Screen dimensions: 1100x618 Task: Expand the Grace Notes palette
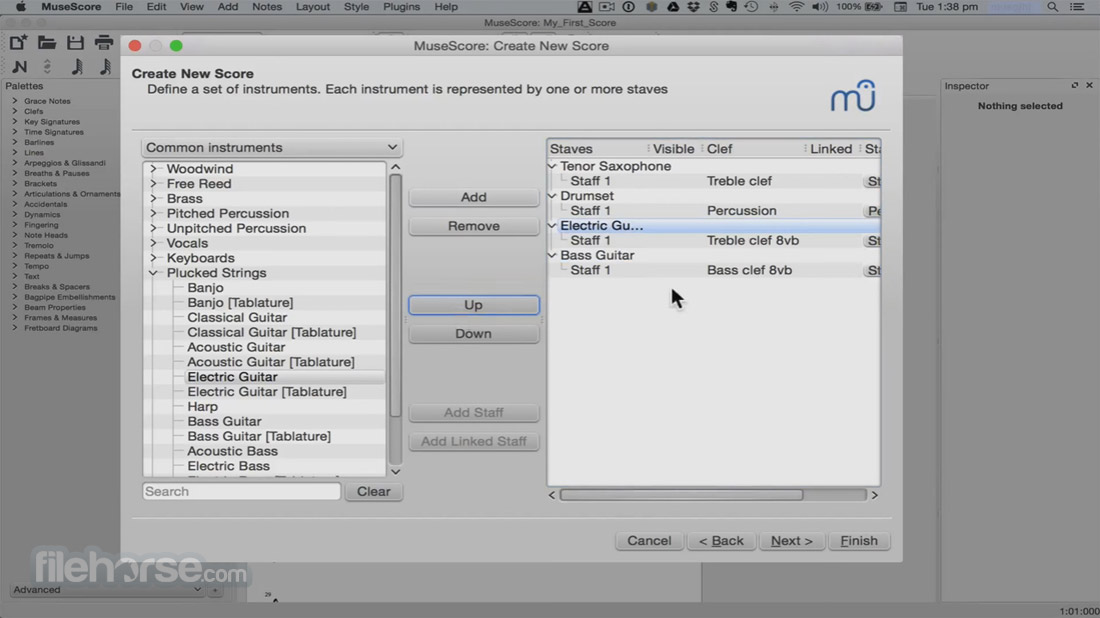point(15,101)
